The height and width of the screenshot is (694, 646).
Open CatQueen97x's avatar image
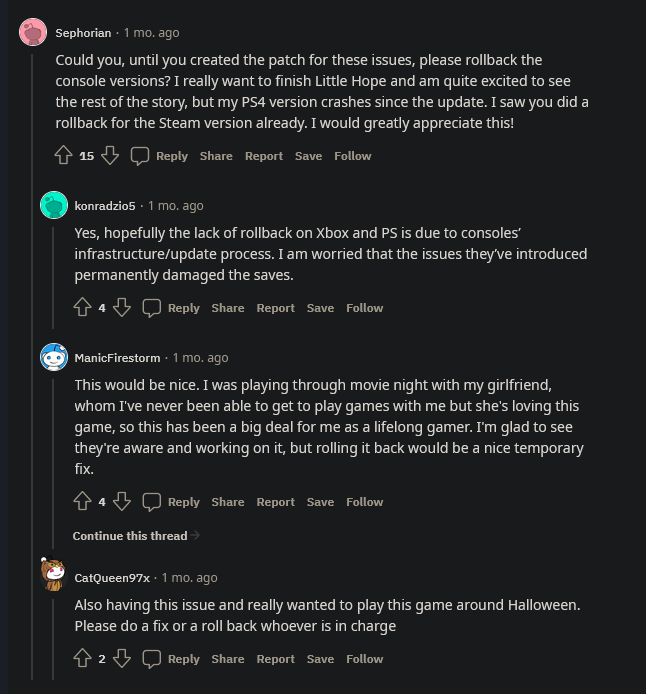pos(53,574)
